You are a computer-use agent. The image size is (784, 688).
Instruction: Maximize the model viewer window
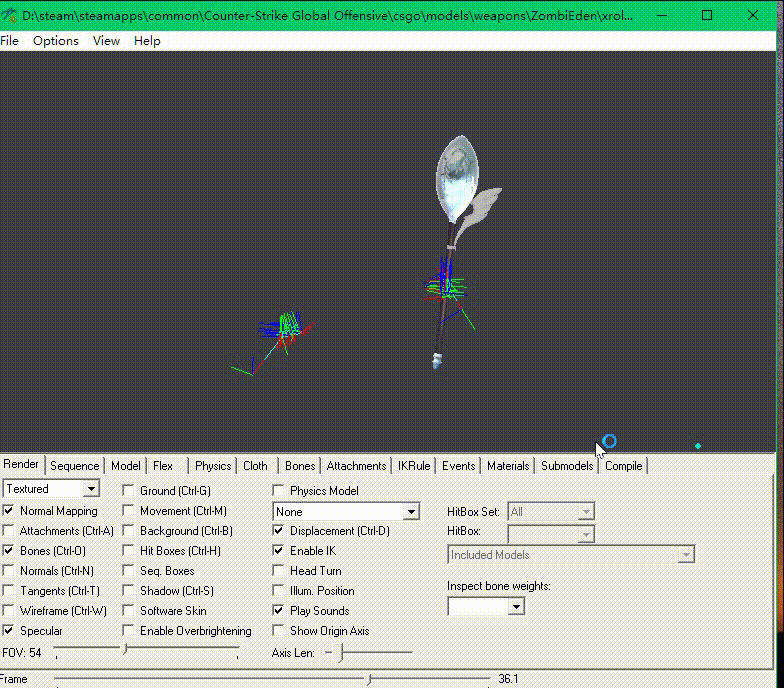[x=707, y=15]
